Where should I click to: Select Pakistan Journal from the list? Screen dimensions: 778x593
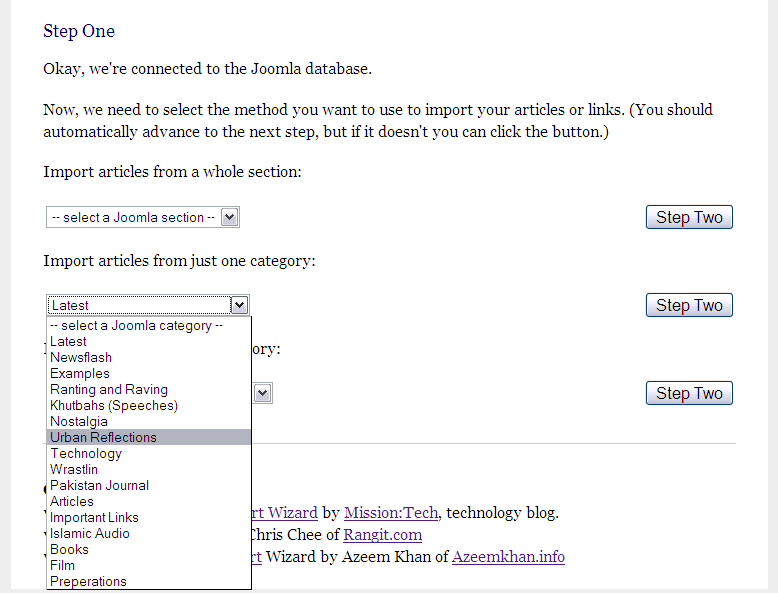point(99,485)
